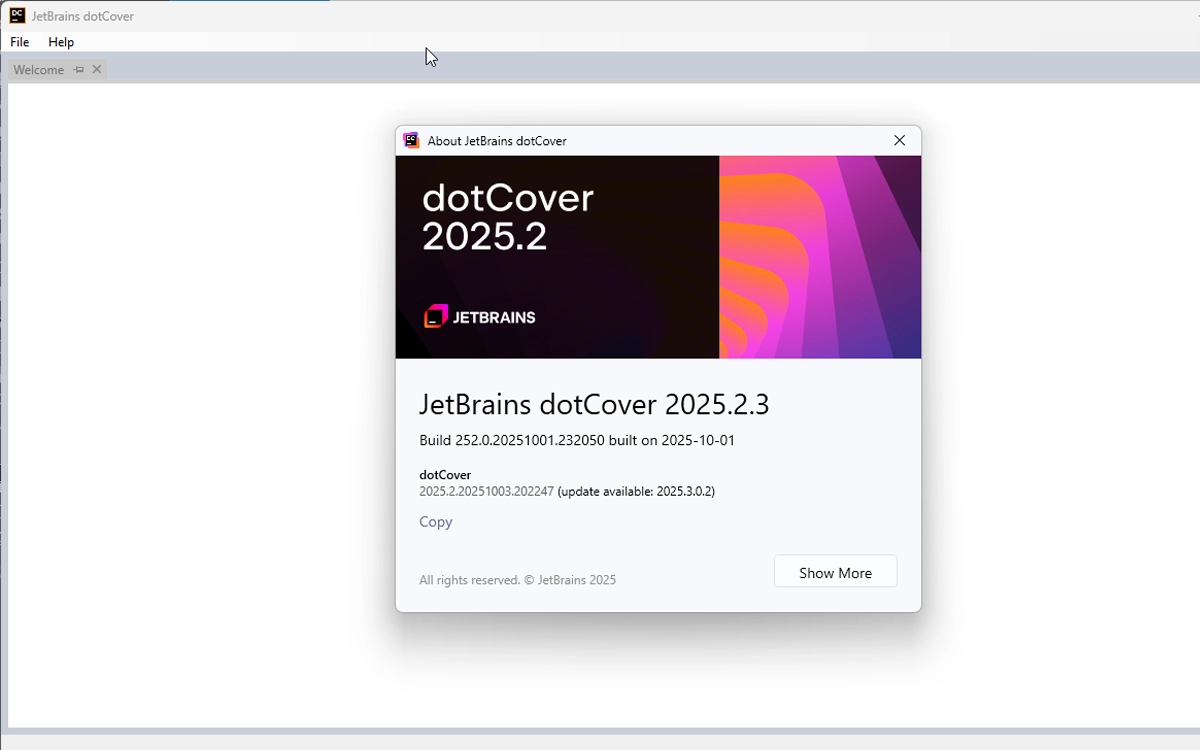Click the JetBrains dotCover main window title
1200x750 pixels.
click(83, 16)
